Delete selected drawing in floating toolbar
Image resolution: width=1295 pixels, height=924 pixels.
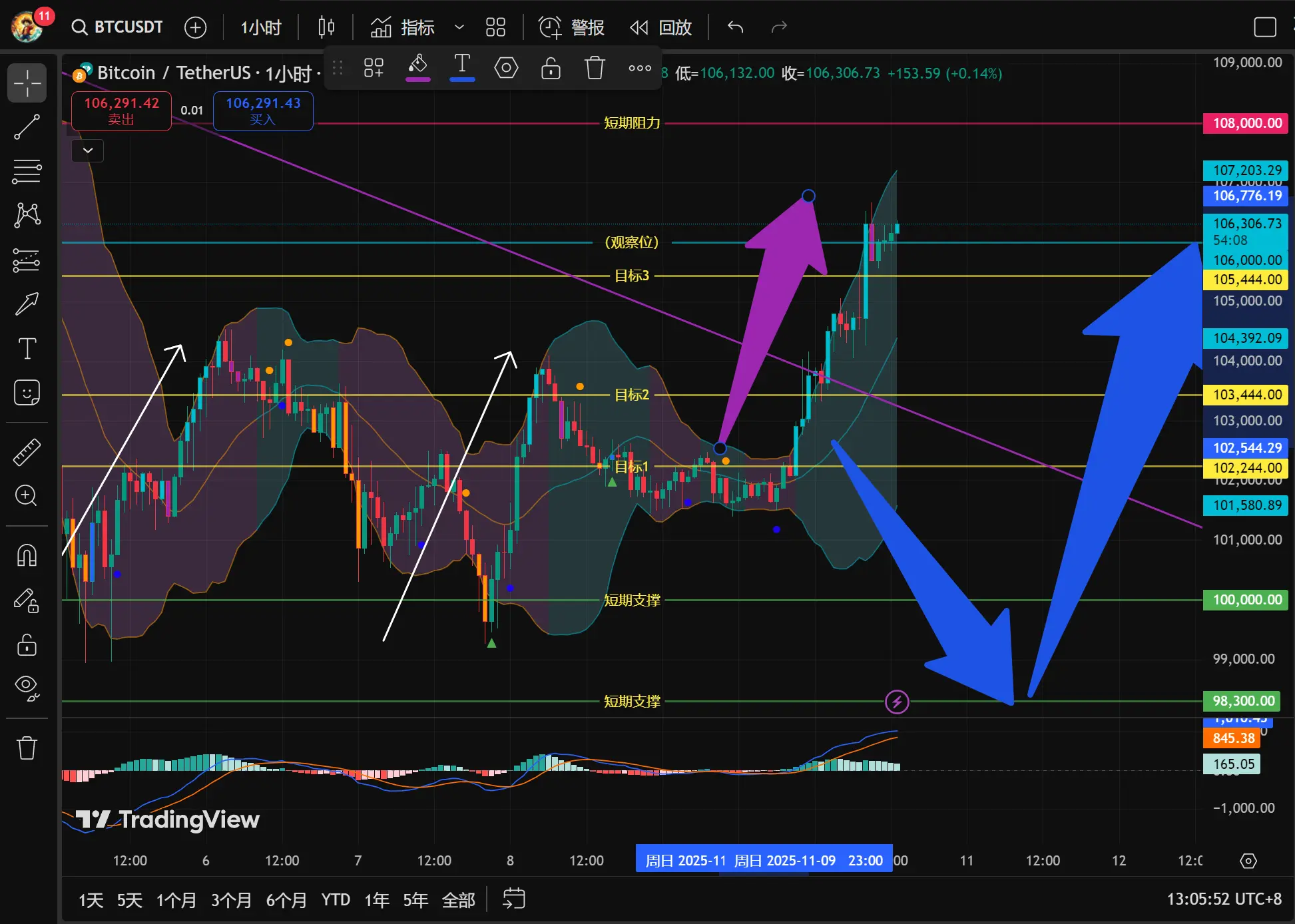tap(595, 68)
